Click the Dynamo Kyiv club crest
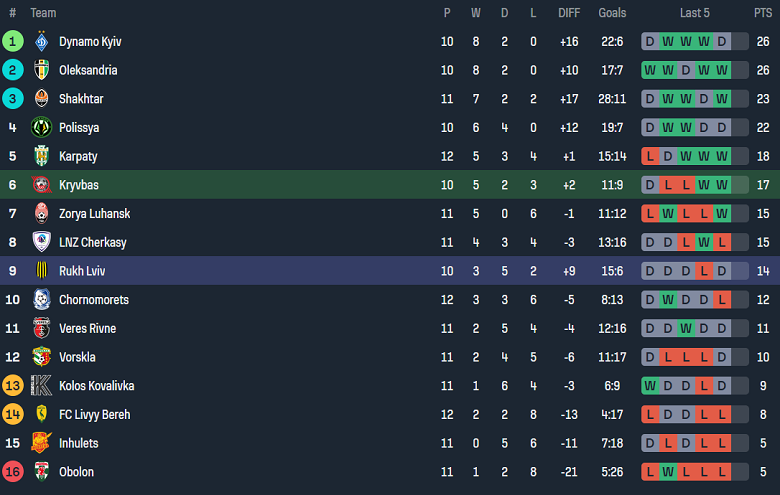Viewport: 780px width, 495px height. click(41, 42)
